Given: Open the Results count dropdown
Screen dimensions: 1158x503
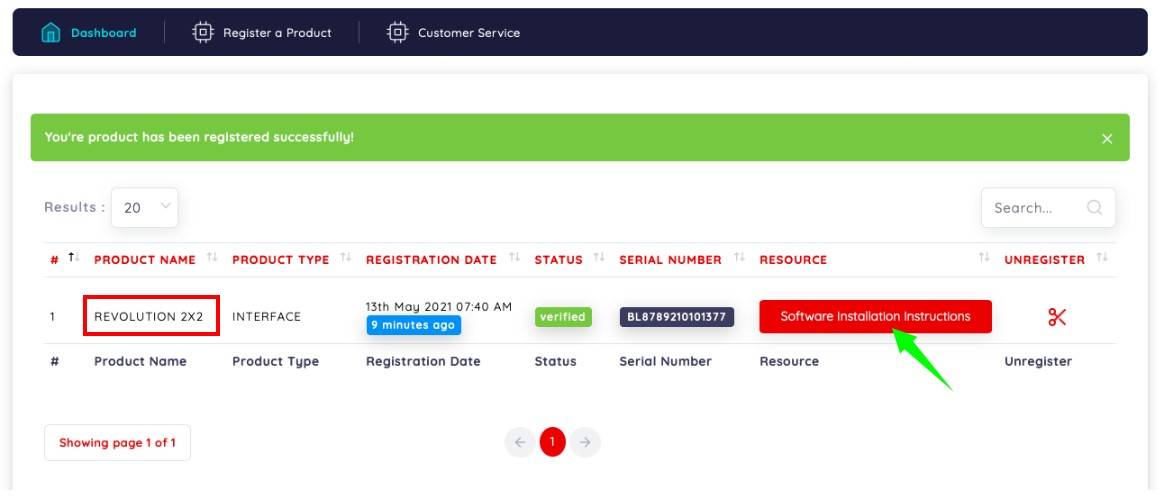Looking at the screenshot, I should (145, 208).
